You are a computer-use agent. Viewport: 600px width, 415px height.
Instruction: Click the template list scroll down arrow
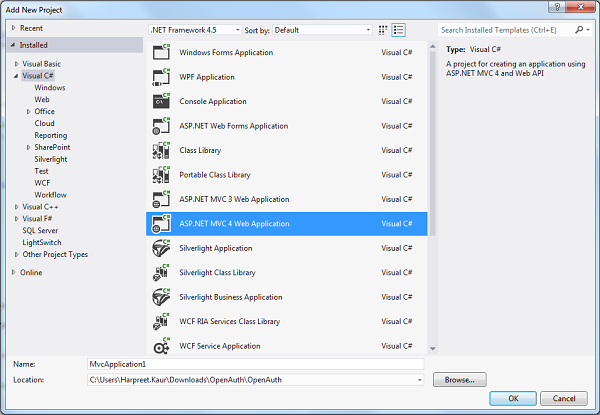point(433,348)
